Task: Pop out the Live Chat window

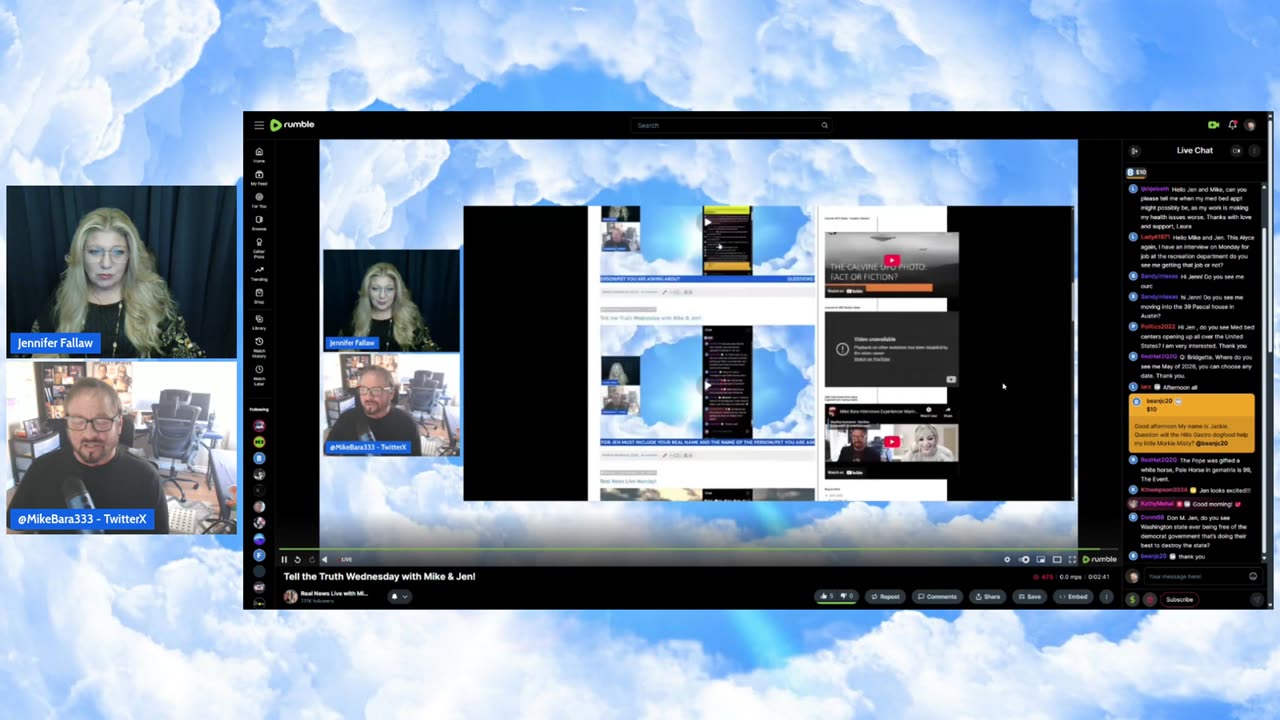Action: click(x=1237, y=151)
